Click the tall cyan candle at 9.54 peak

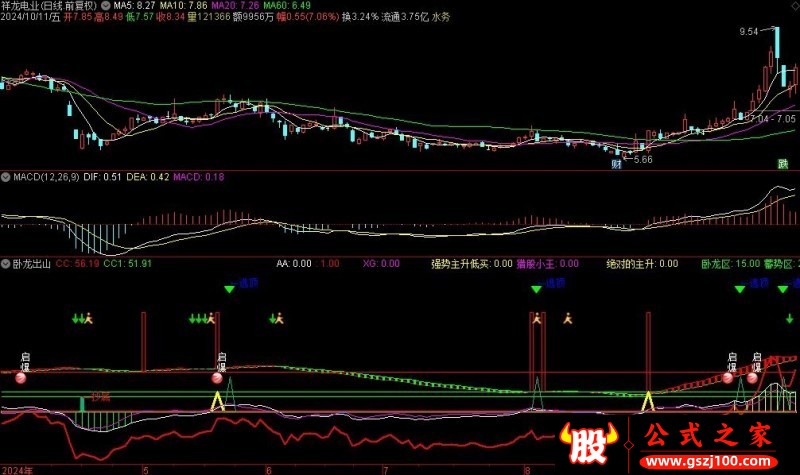pos(777,43)
